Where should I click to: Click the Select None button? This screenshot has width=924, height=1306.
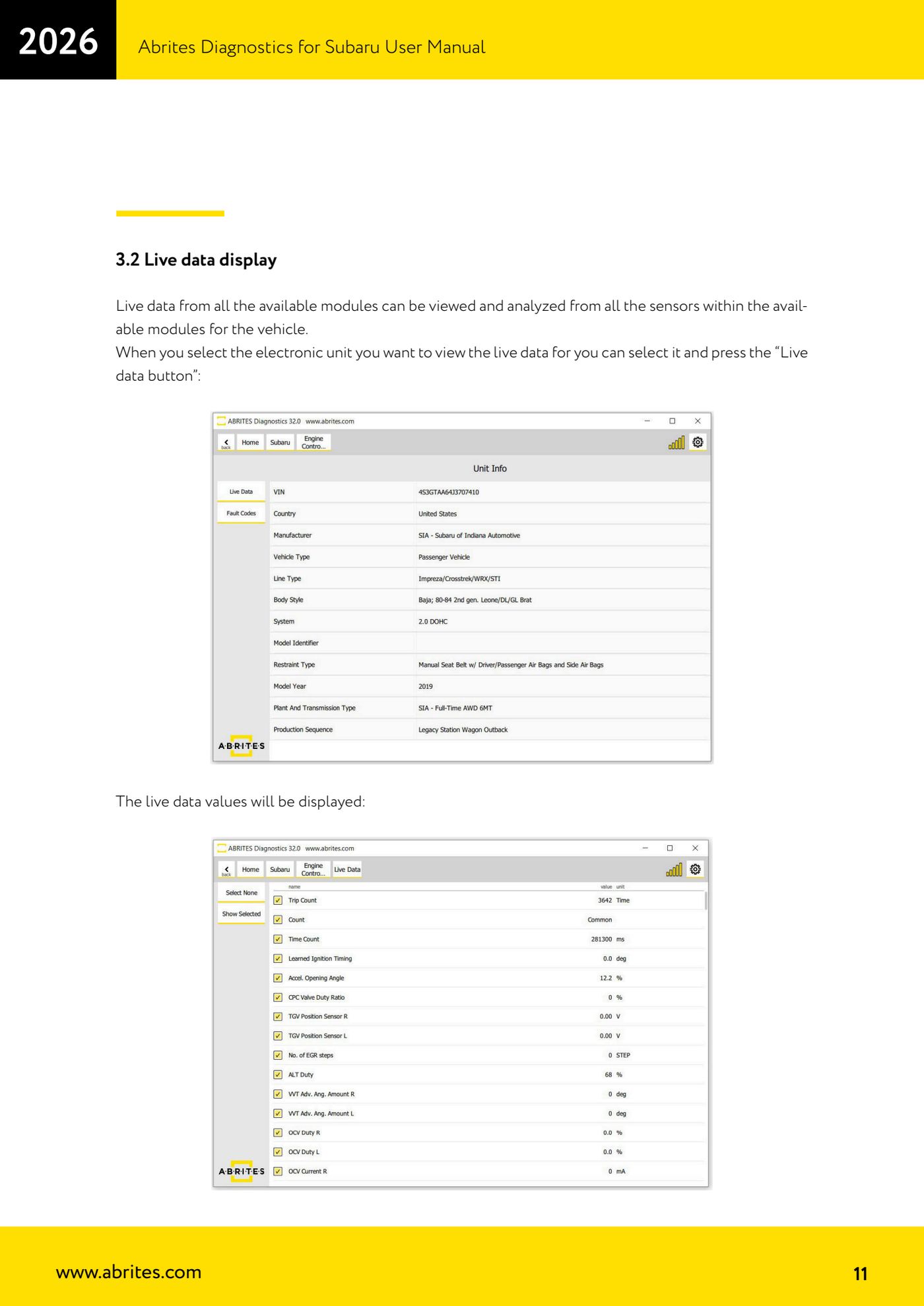(242, 893)
